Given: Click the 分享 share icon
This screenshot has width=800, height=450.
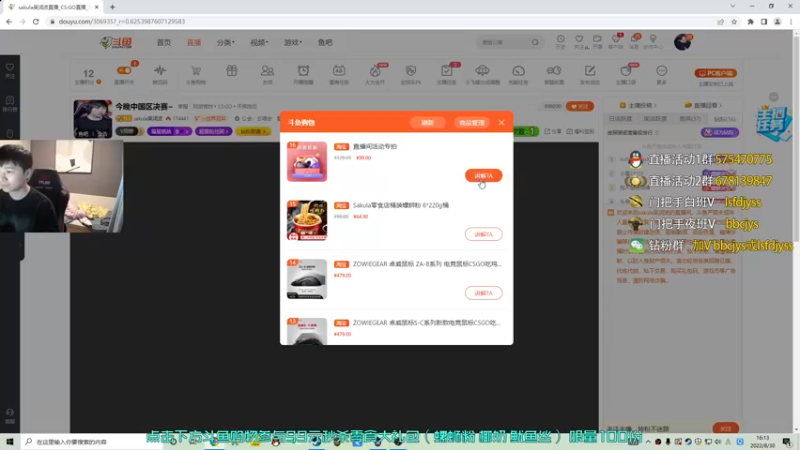Looking at the screenshot, I should click(554, 131).
